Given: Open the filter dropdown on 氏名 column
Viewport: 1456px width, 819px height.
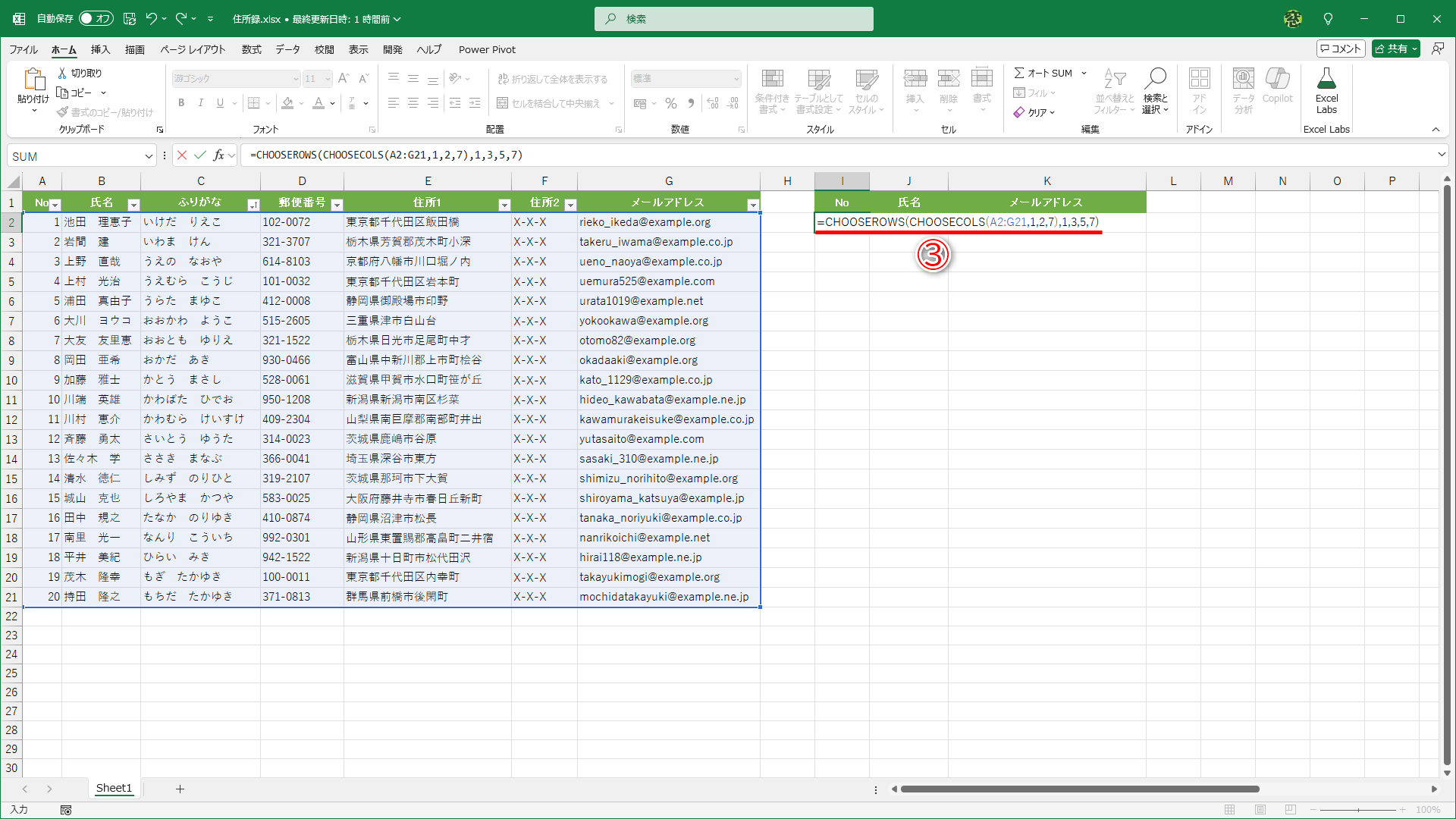Looking at the screenshot, I should 133,205.
